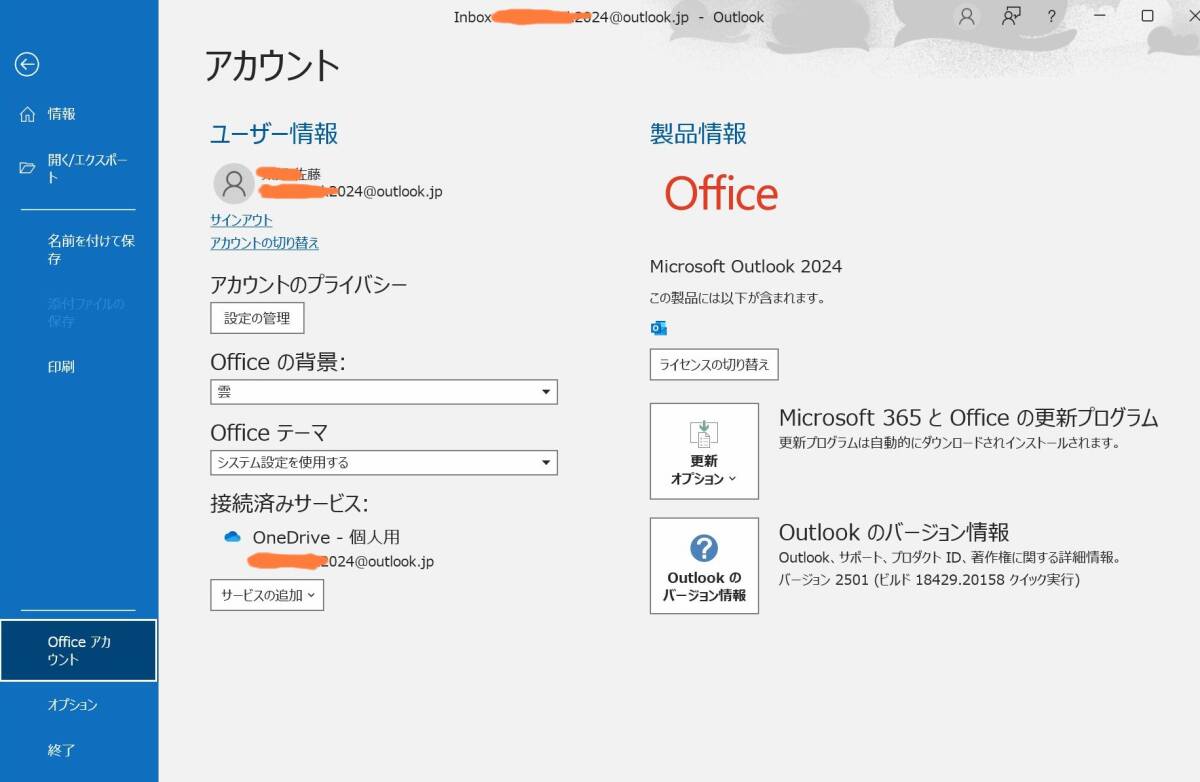Viewport: 1200px width, 782px height.
Task: Click the back arrow icon
Action: tap(27, 65)
